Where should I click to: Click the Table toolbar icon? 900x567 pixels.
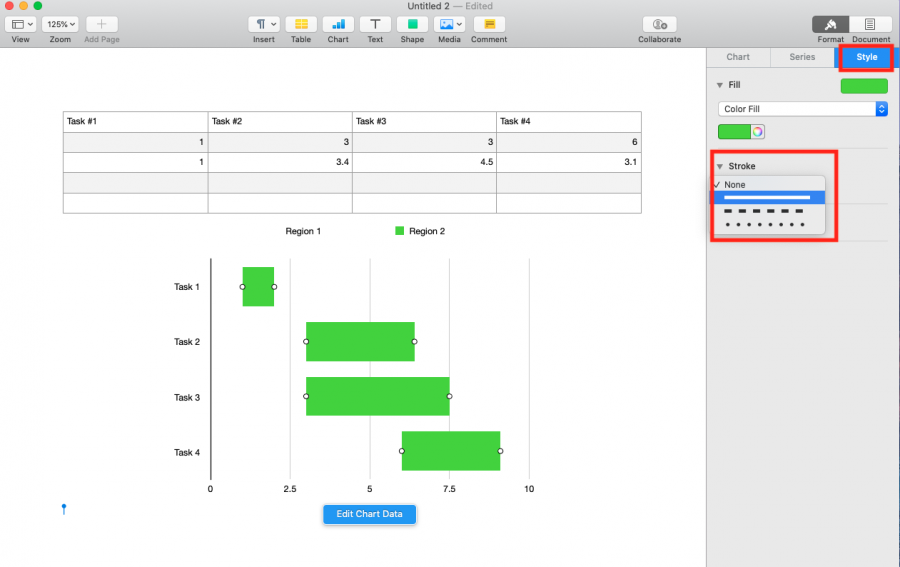(301, 24)
